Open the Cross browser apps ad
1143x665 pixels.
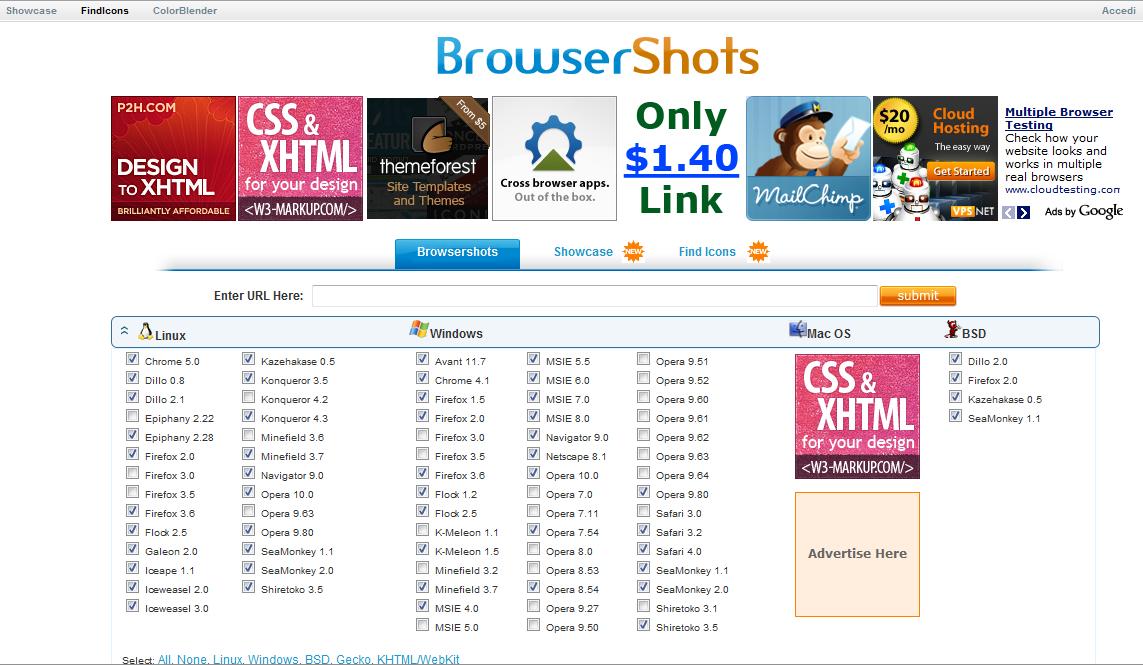555,158
